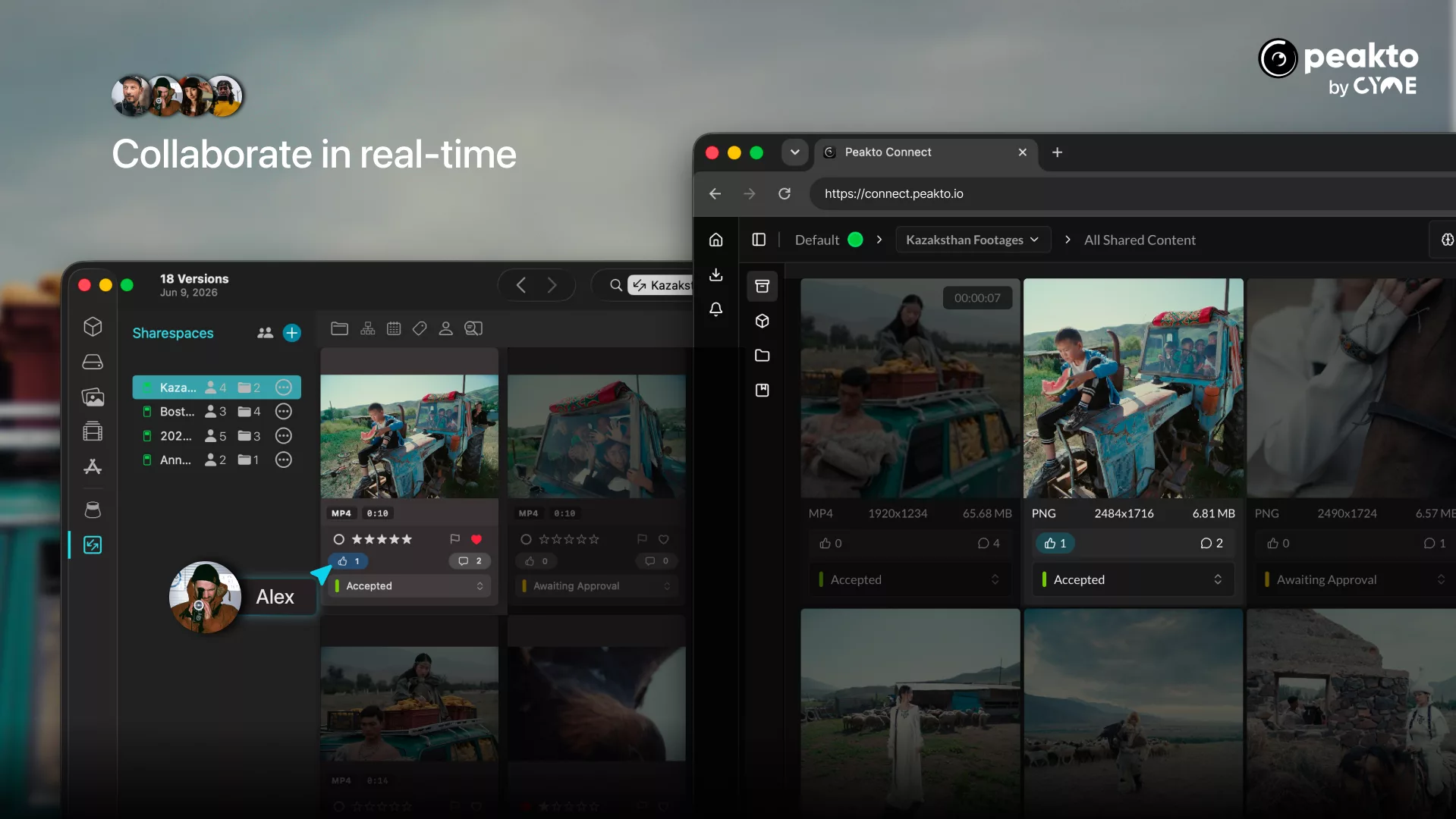
Task: Go back in the browser
Action: point(715,193)
